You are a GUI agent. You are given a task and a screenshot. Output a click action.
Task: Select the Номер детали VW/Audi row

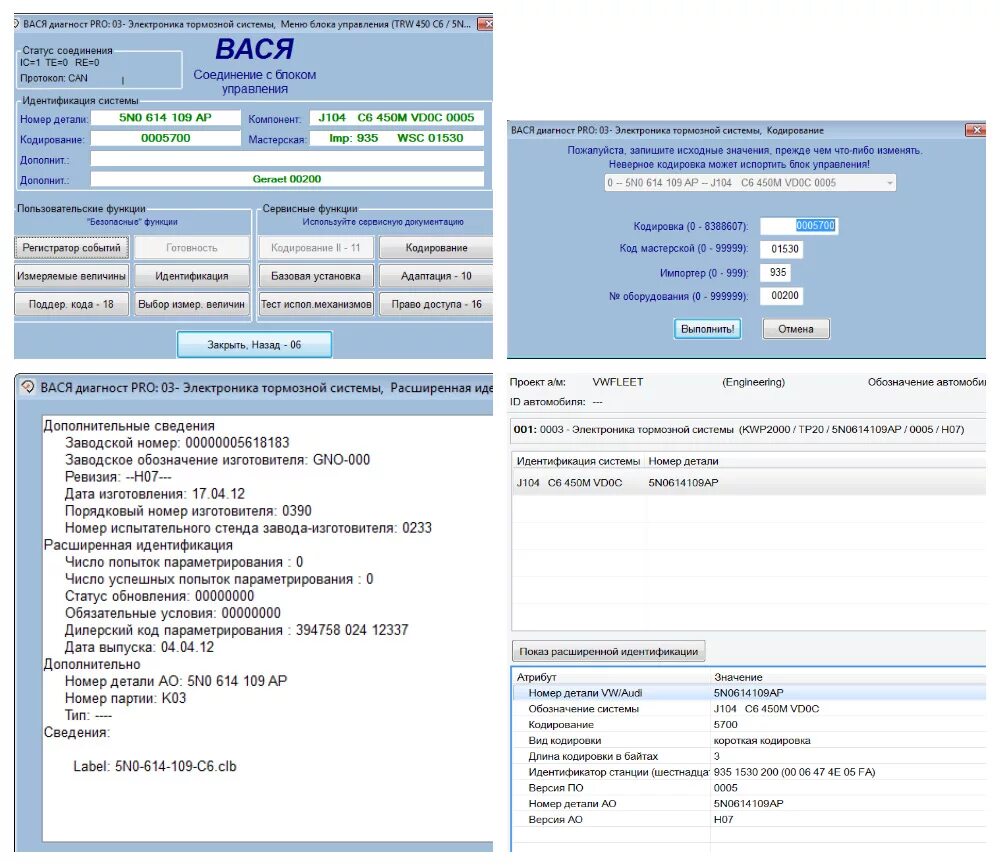click(749, 693)
